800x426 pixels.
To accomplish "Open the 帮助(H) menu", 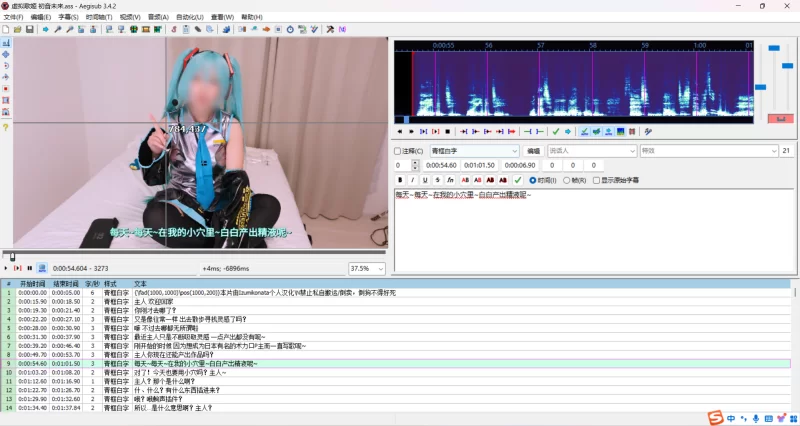I will point(252,17).
